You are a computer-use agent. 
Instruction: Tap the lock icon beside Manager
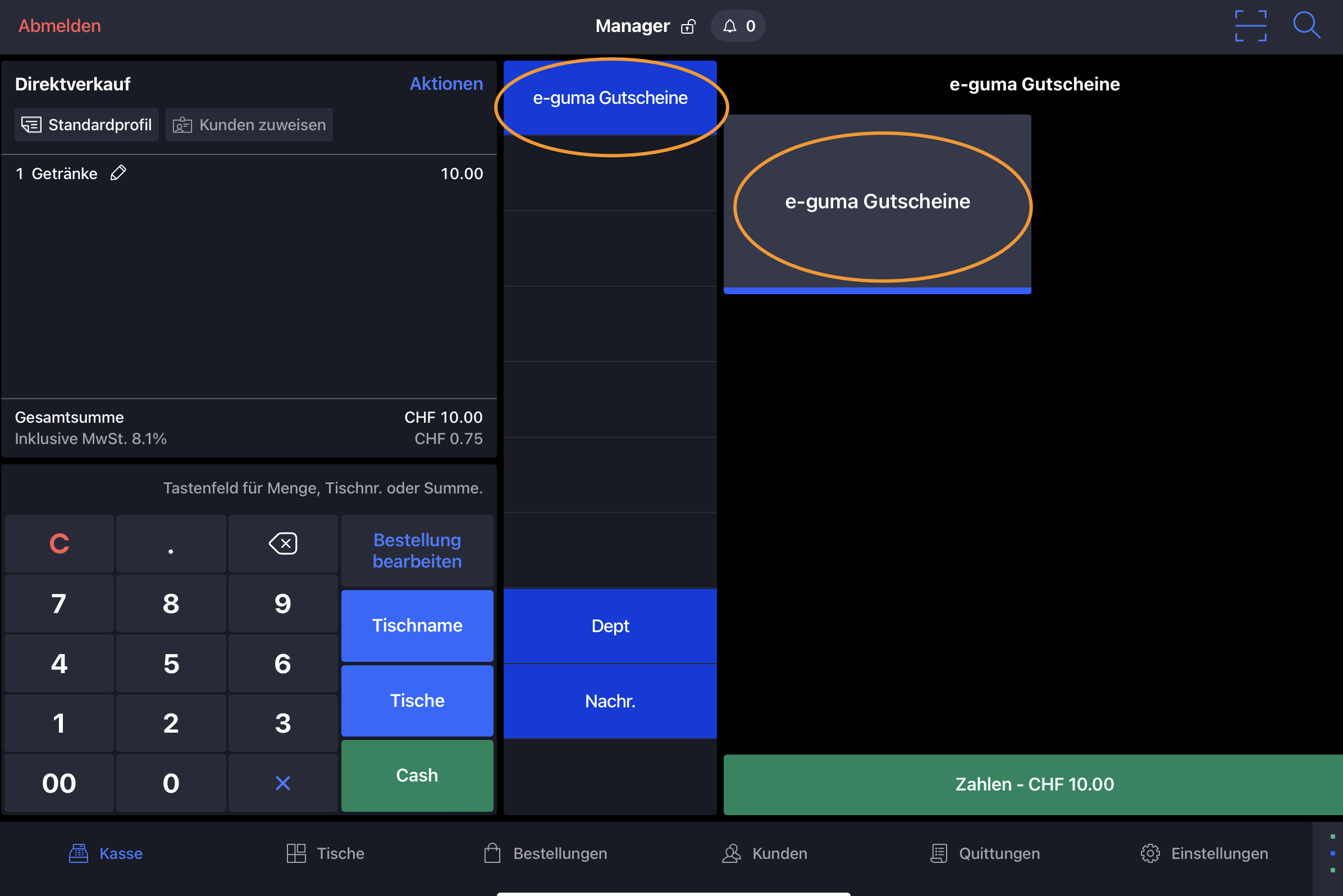[x=688, y=26]
